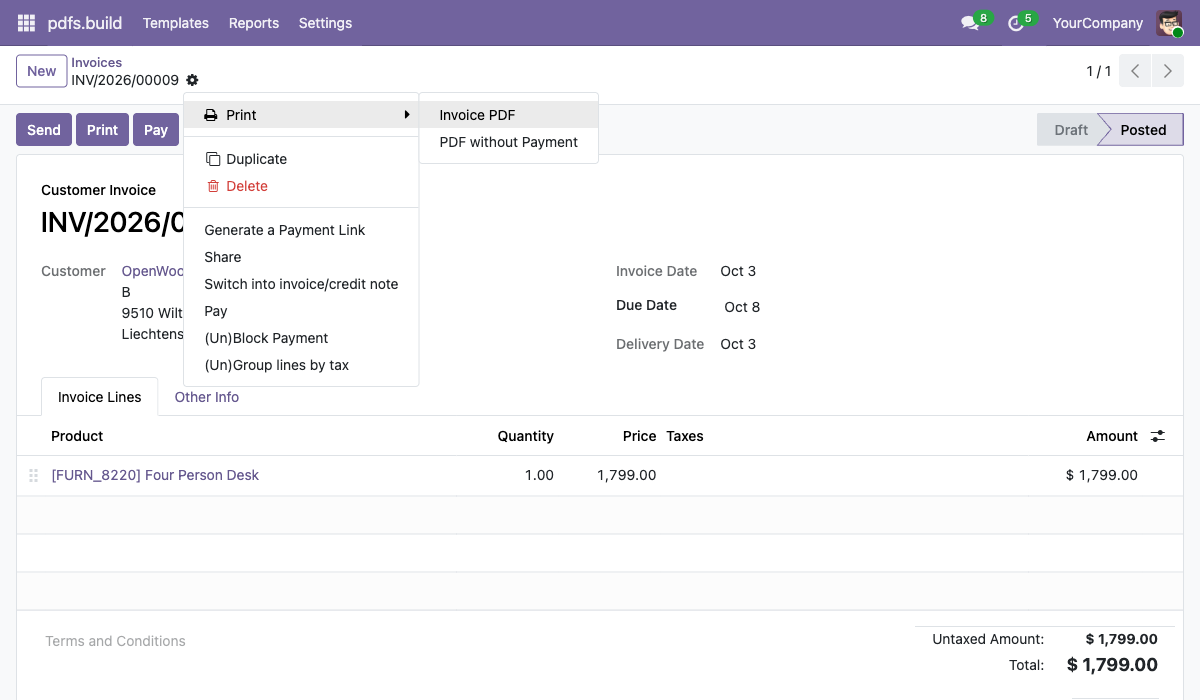Click the printer icon in the menu
1200x700 pixels.
[x=211, y=115]
